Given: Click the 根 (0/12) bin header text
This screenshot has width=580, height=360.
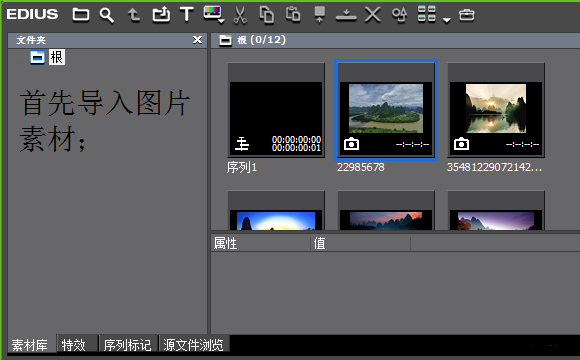Looking at the screenshot, I should tap(262, 40).
